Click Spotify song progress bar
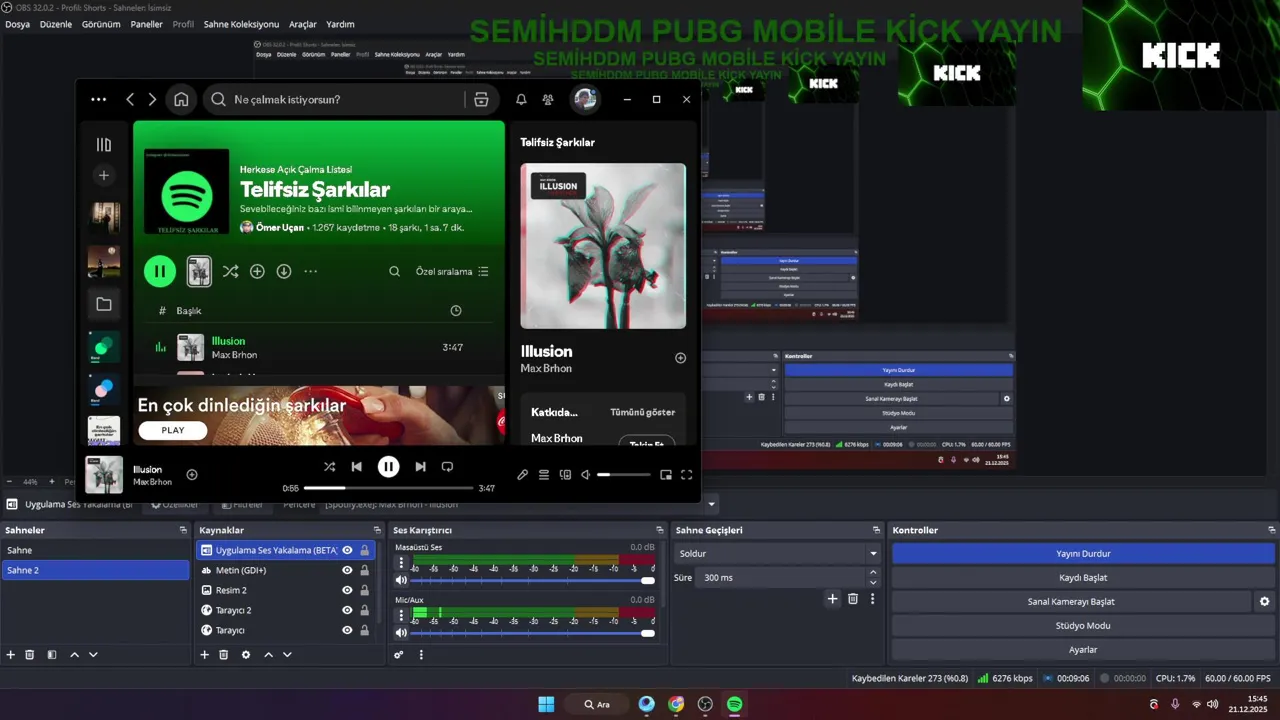Image resolution: width=1280 pixels, height=720 pixels. point(388,488)
